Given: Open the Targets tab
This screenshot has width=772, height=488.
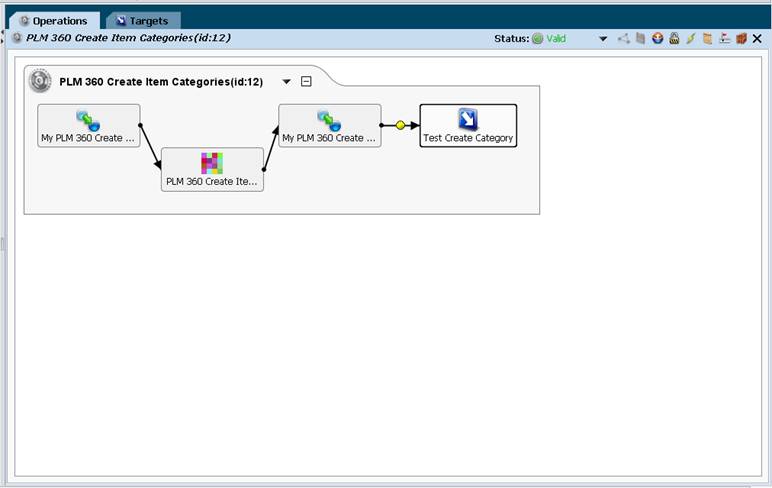Looking at the screenshot, I should pos(143,21).
